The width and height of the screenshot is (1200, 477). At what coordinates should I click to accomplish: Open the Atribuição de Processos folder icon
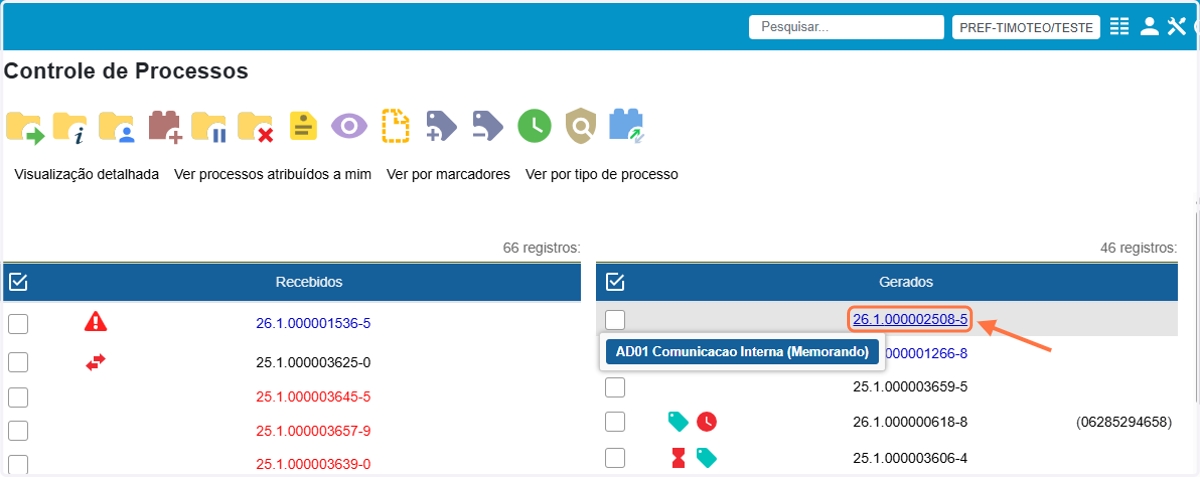tap(116, 127)
